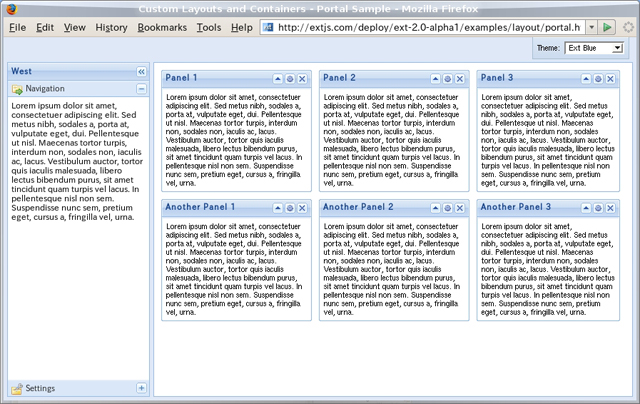This screenshot has width=640, height=404.
Task: Close Another Panel 2 with X icon
Action: (x=460, y=208)
